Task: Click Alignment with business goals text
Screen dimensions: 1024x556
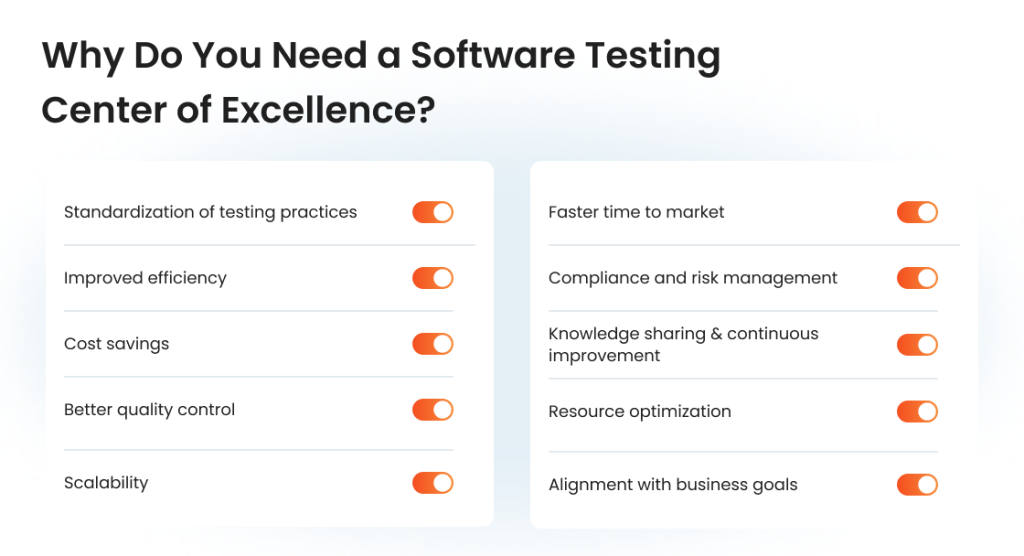Action: click(x=673, y=485)
